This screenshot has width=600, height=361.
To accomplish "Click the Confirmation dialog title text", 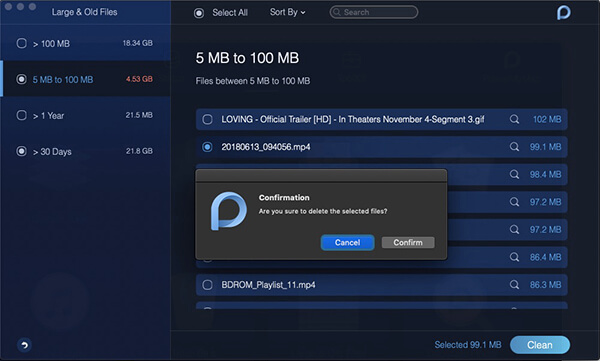I will click(x=284, y=198).
